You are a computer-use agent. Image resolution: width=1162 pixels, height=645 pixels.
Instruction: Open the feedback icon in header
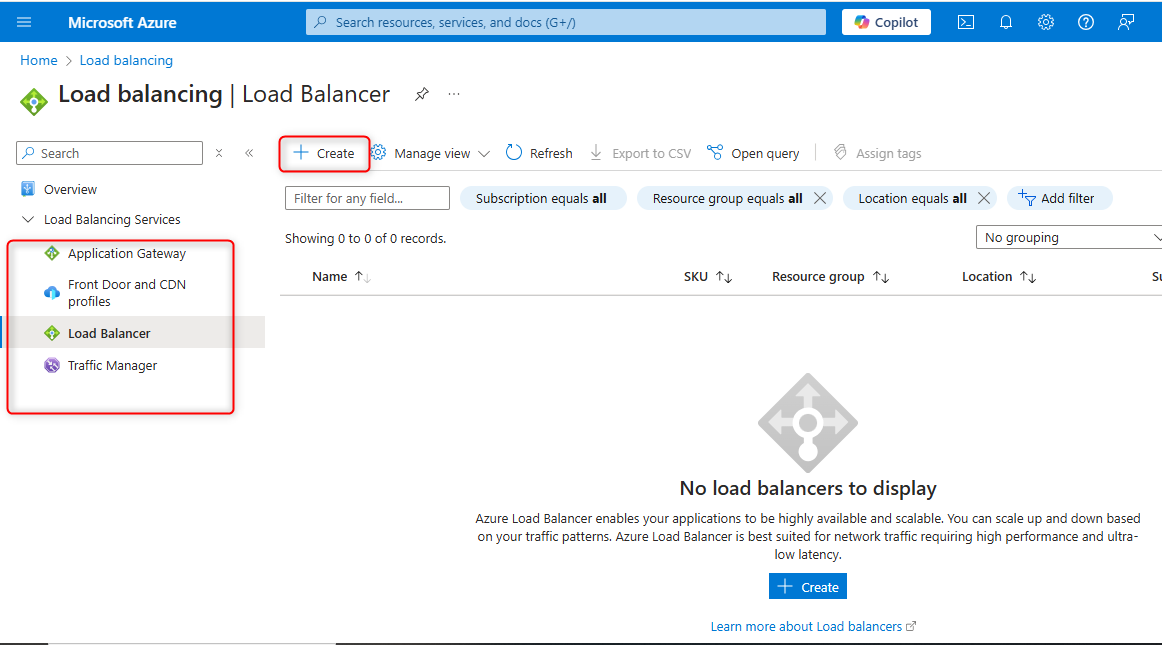[1126, 22]
